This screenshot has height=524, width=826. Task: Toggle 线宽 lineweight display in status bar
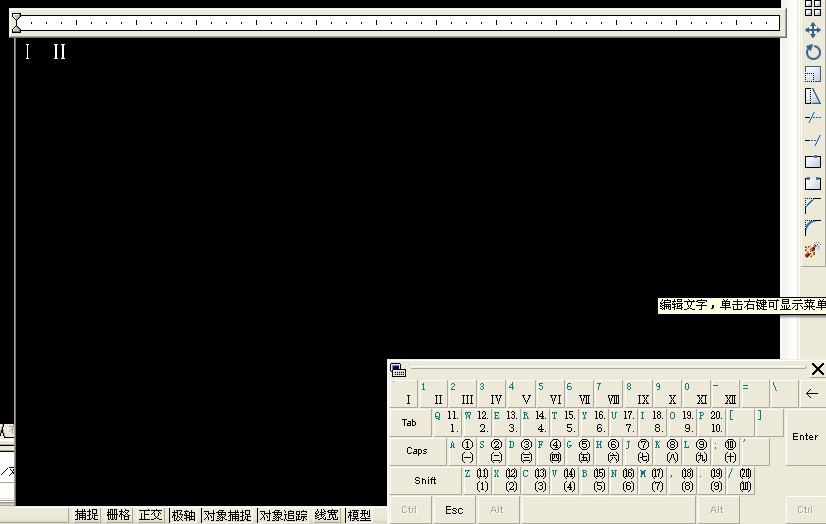pos(327,515)
